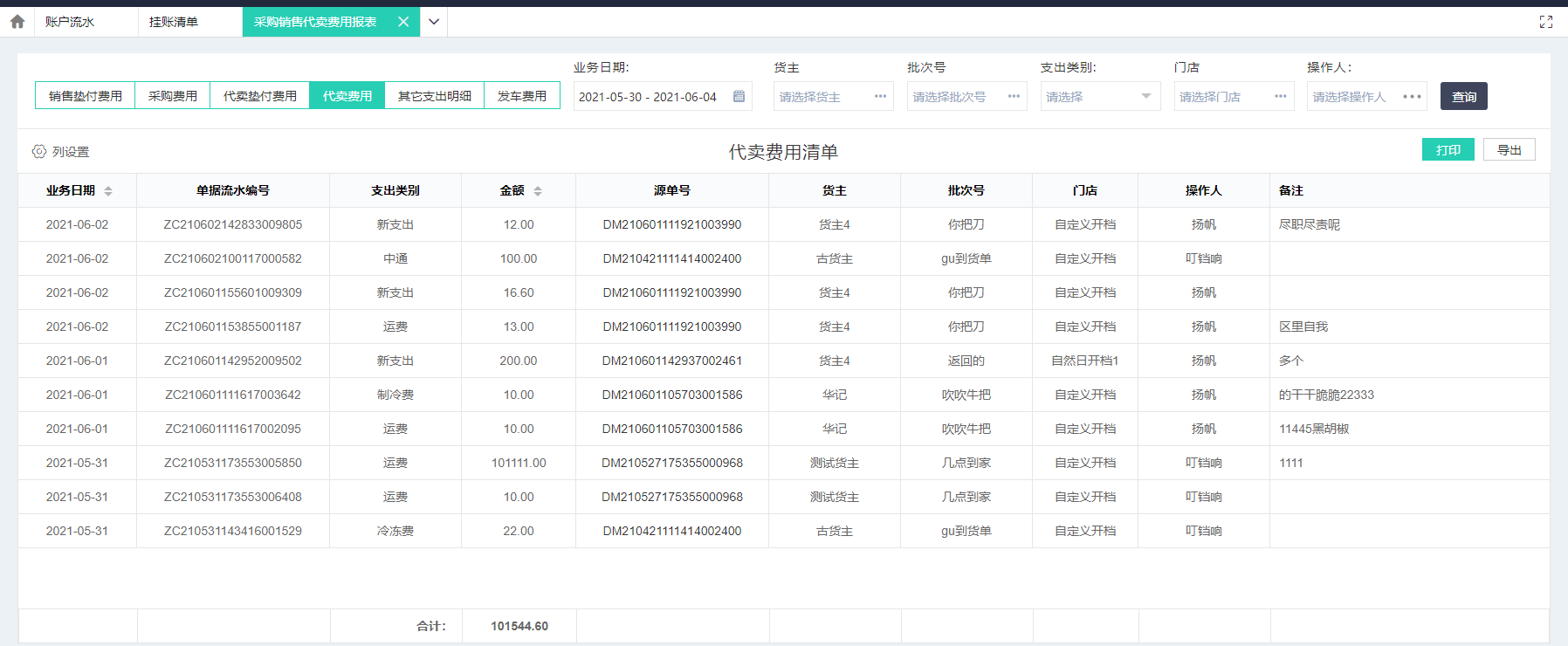Viewport: 1568px width, 646px height.
Task: Select 代卖费用 report tab
Action: (347, 96)
